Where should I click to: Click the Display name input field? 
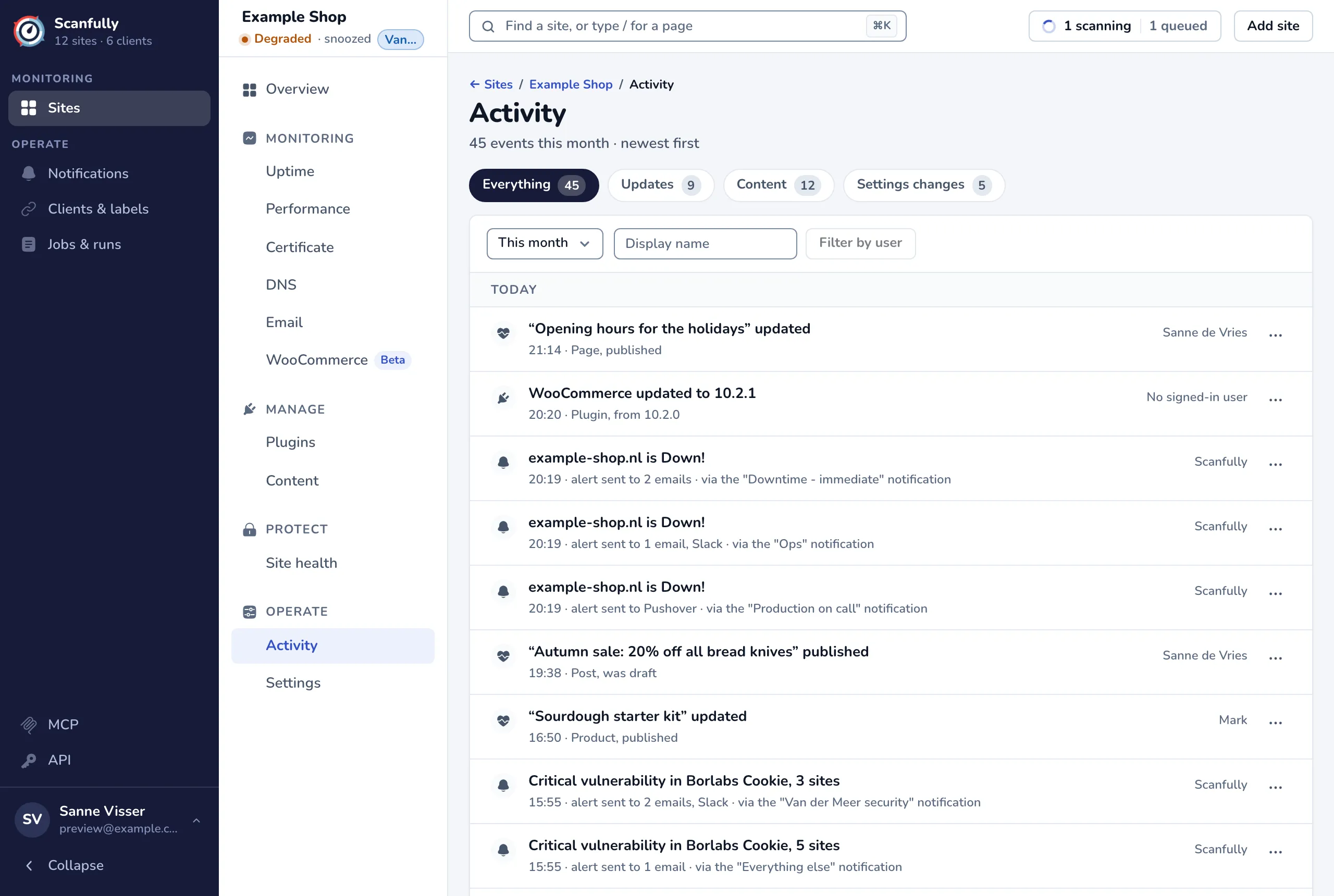[705, 243]
